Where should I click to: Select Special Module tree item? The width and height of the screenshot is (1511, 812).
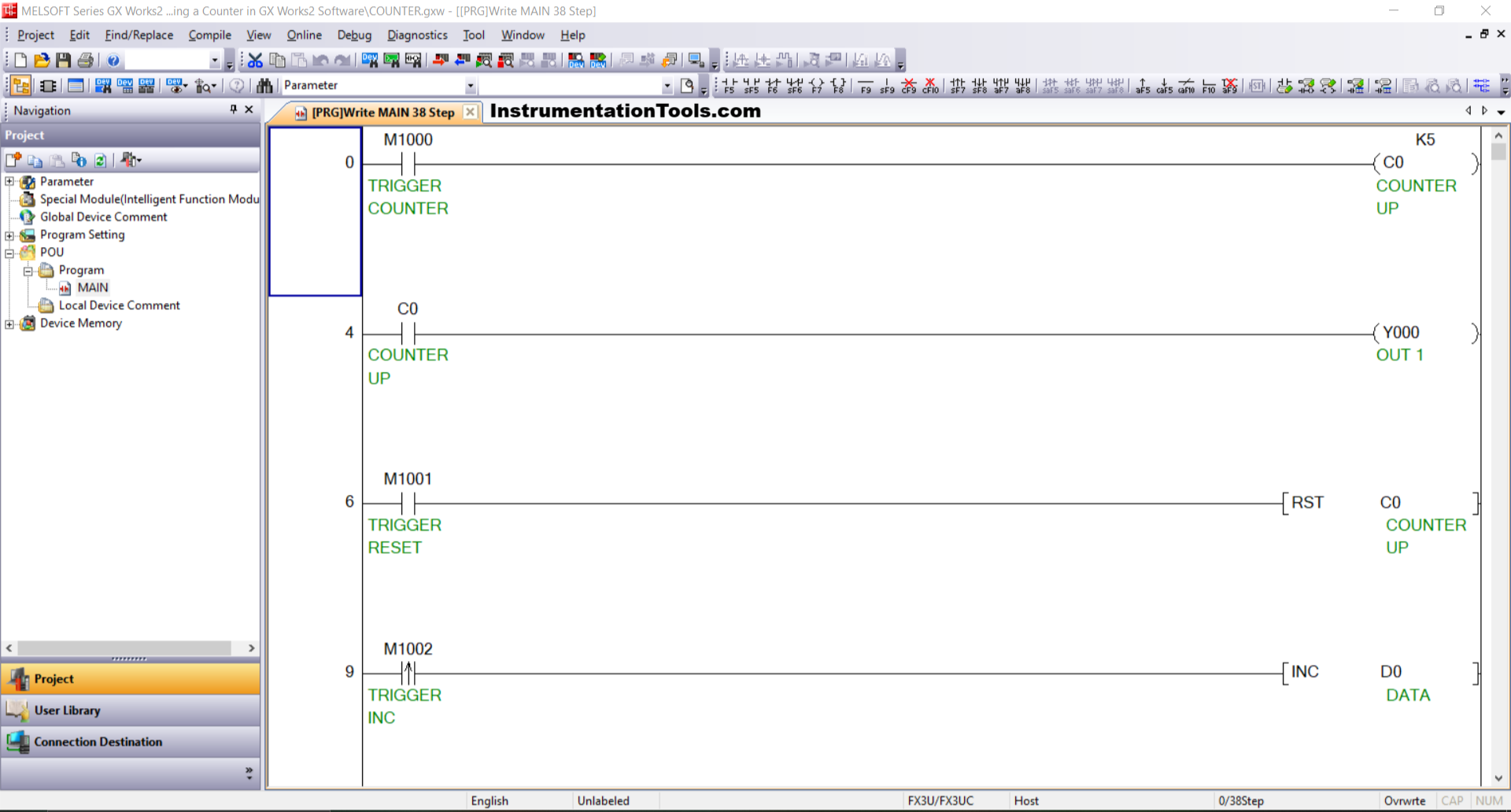point(150,199)
